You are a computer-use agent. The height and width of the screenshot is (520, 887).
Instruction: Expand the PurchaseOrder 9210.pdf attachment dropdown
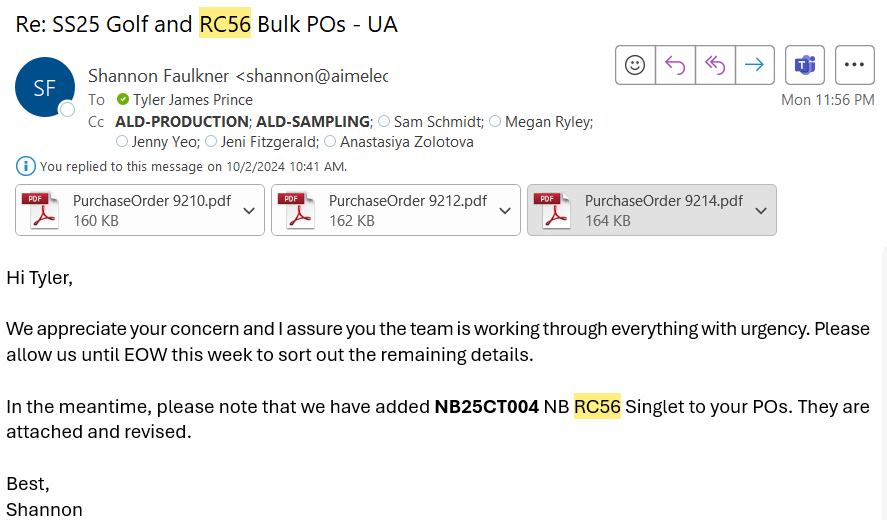coord(249,210)
